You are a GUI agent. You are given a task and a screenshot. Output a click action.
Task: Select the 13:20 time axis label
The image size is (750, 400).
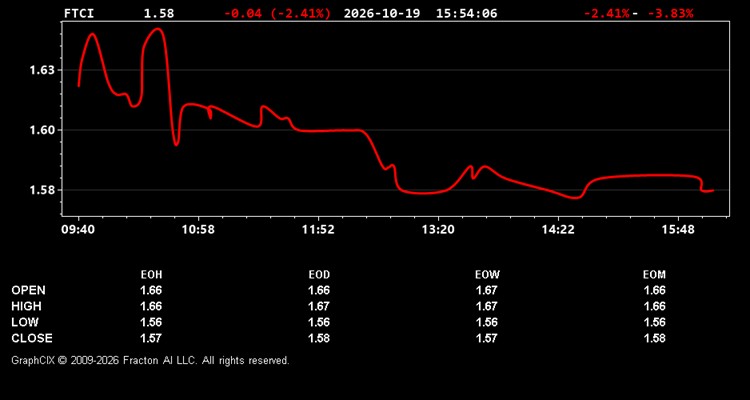[438, 230]
